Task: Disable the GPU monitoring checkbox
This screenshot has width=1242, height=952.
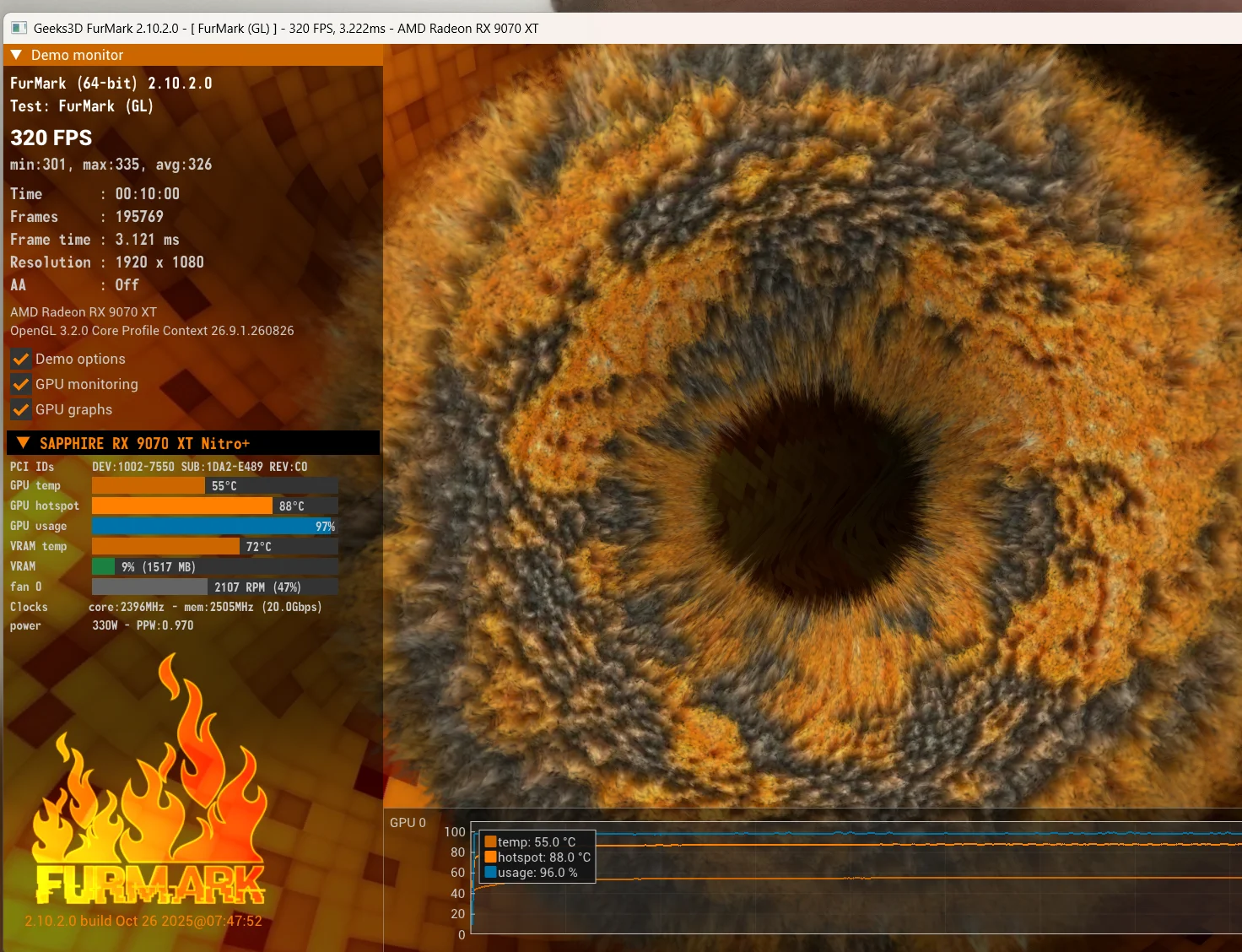Action: 21,384
